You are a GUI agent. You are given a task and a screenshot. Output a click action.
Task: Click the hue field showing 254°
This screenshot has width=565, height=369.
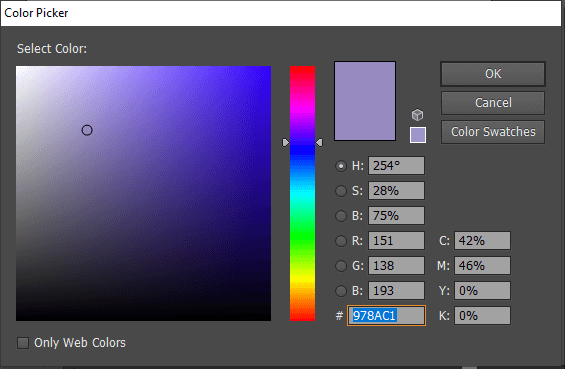(396, 166)
